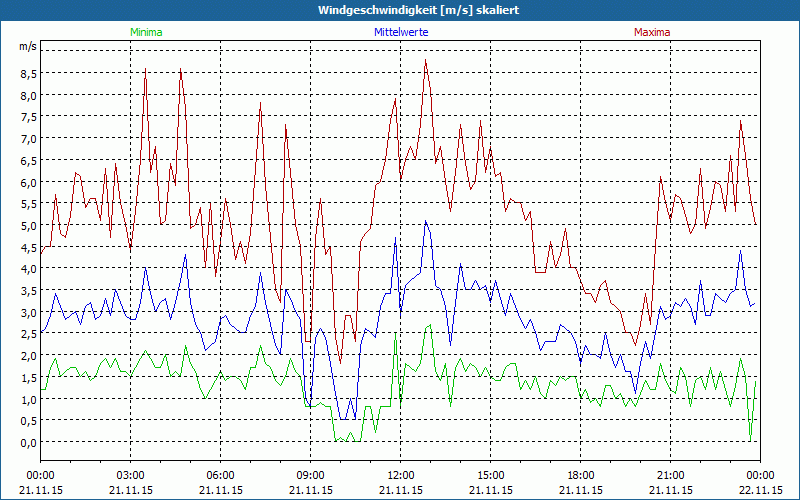The width and height of the screenshot is (800, 500).
Task: Select the 2,5 y-axis value
Action: (x=27, y=334)
